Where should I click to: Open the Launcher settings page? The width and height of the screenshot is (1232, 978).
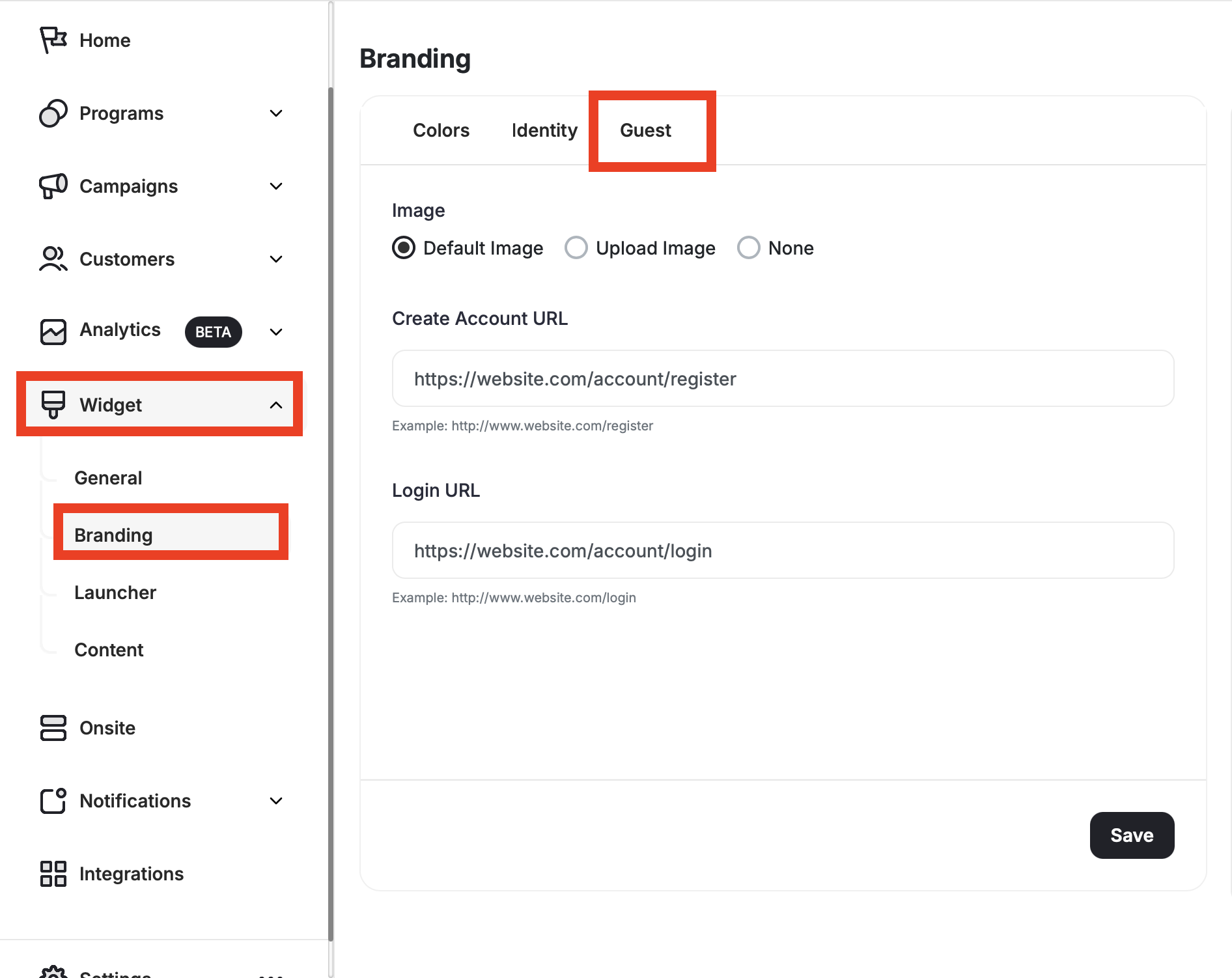pyautogui.click(x=115, y=592)
